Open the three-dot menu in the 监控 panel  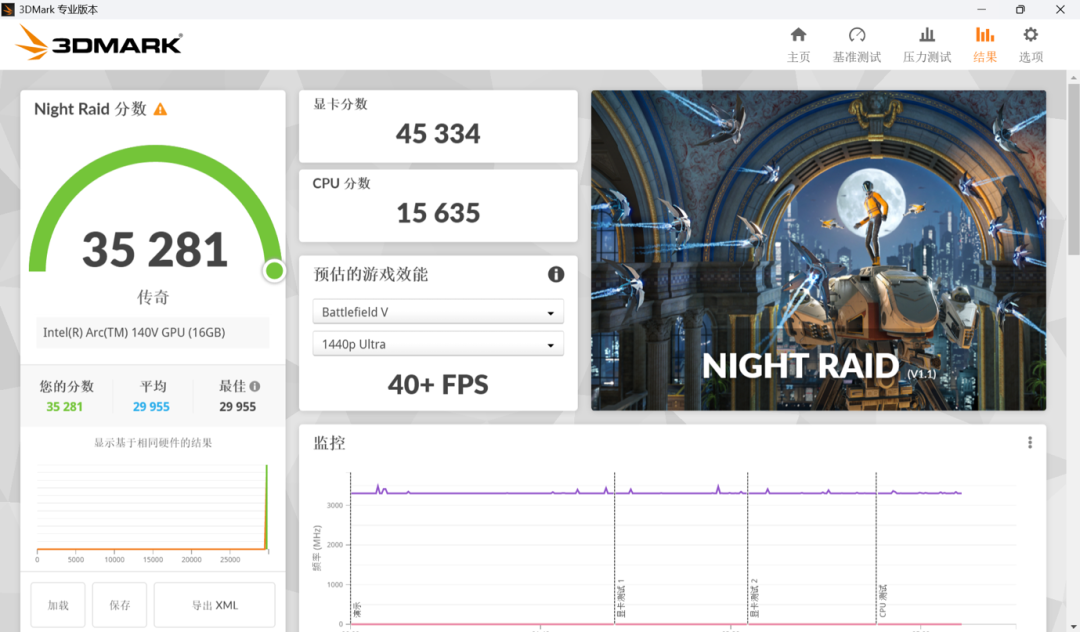coord(1030,443)
